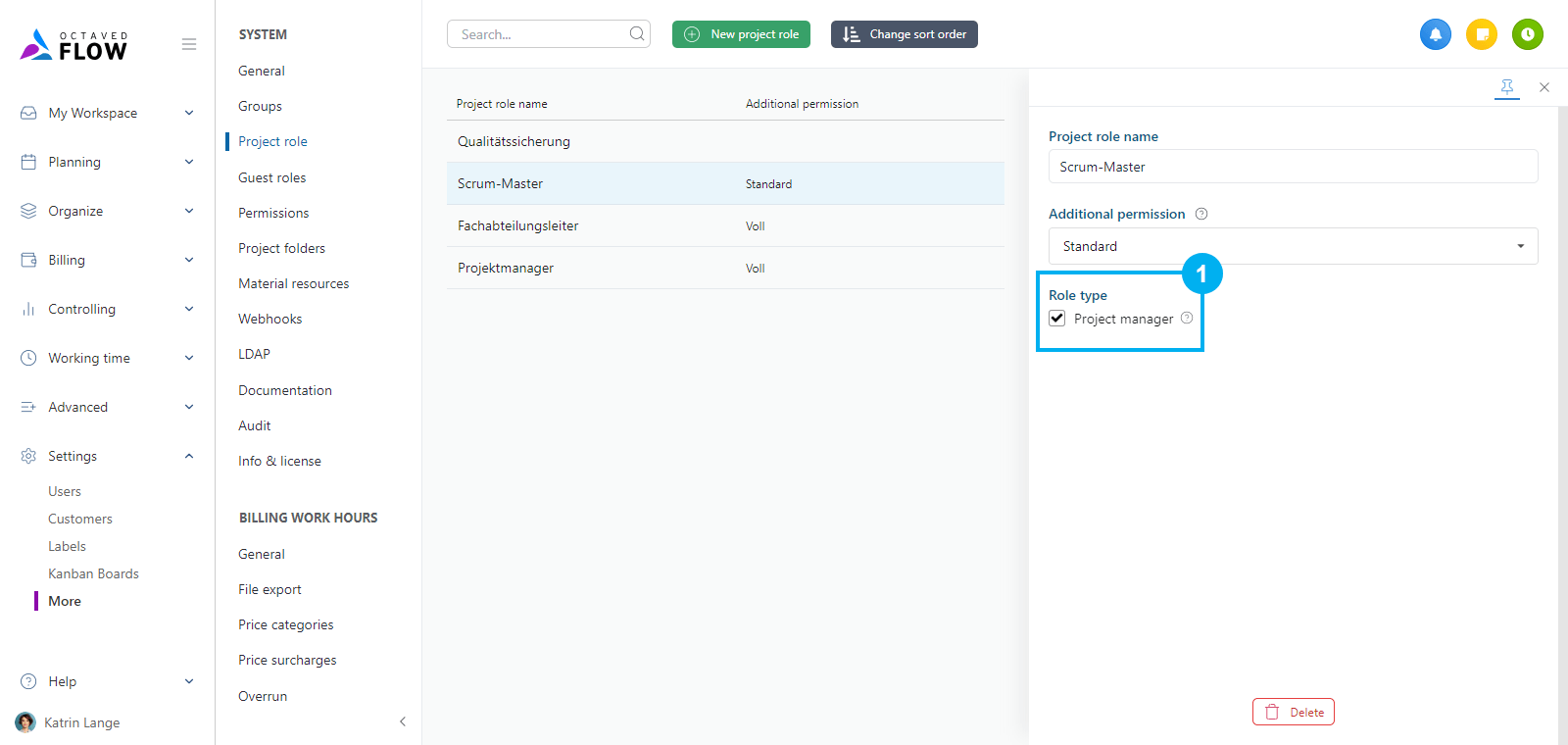Click the Organize layers icon

coord(28,211)
